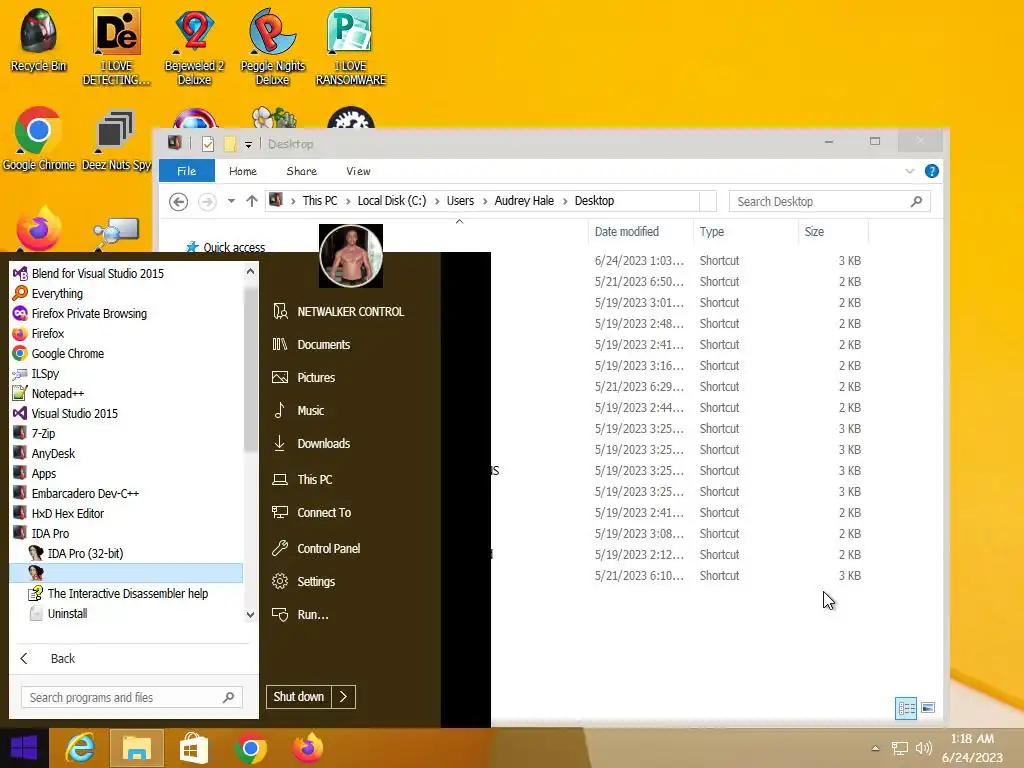This screenshot has height=768, width=1024.
Task: Click Explorer back navigation arrow
Action: point(178,202)
